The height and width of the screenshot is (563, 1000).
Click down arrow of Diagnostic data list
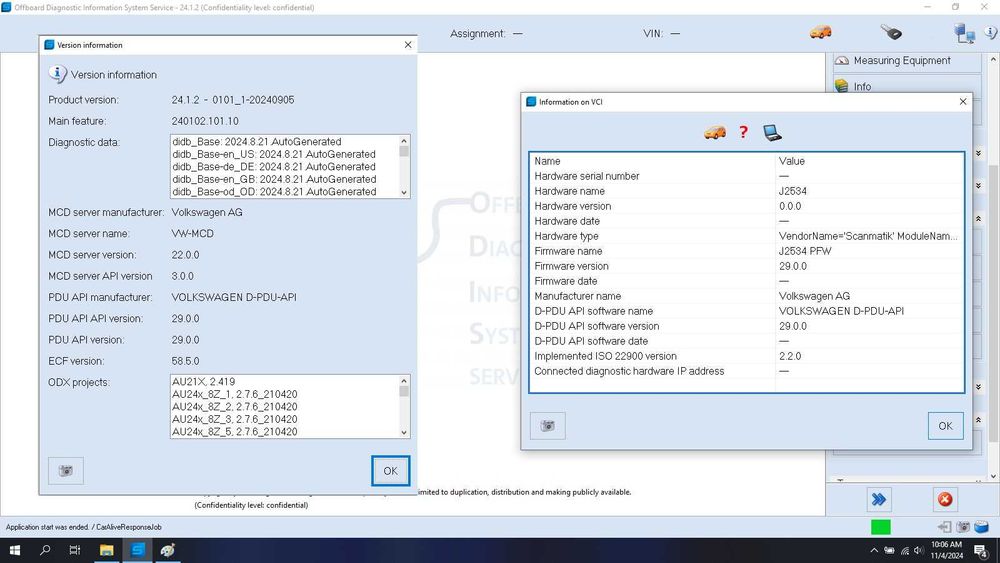404,192
